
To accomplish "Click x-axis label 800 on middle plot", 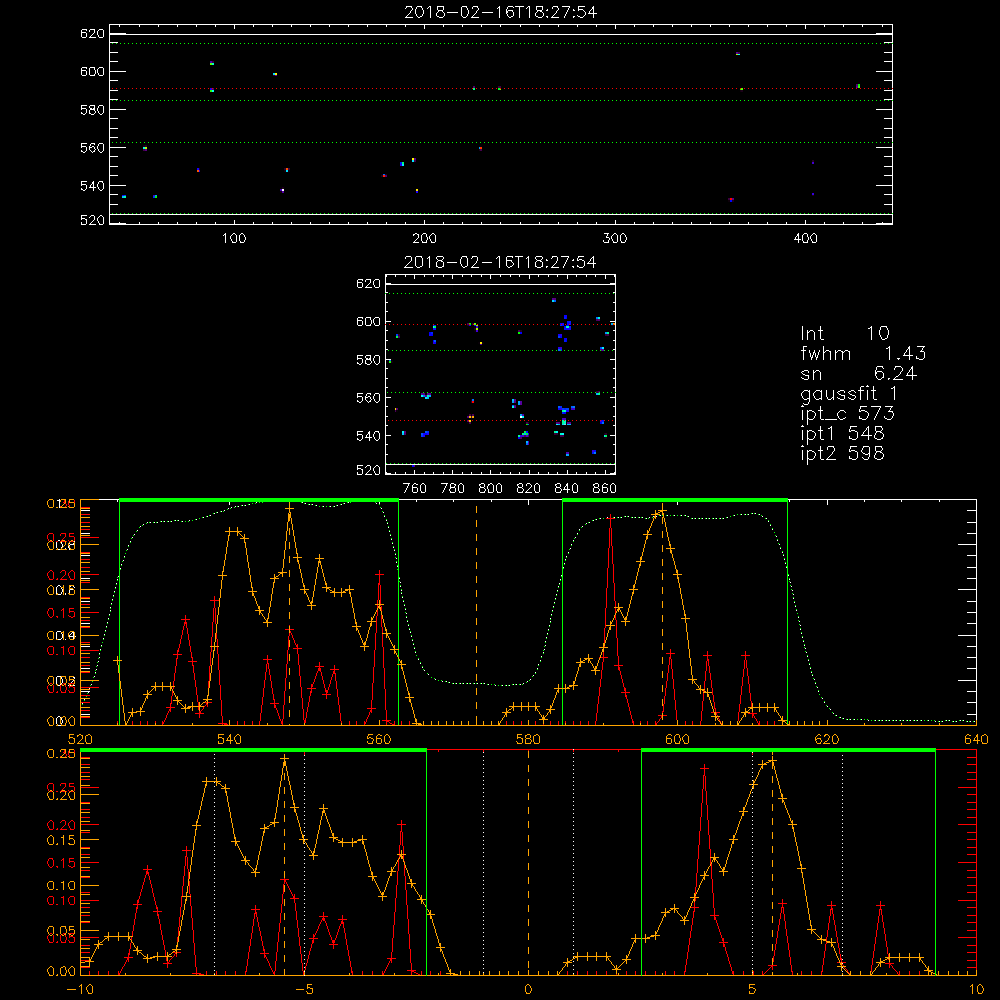I will click(490, 489).
